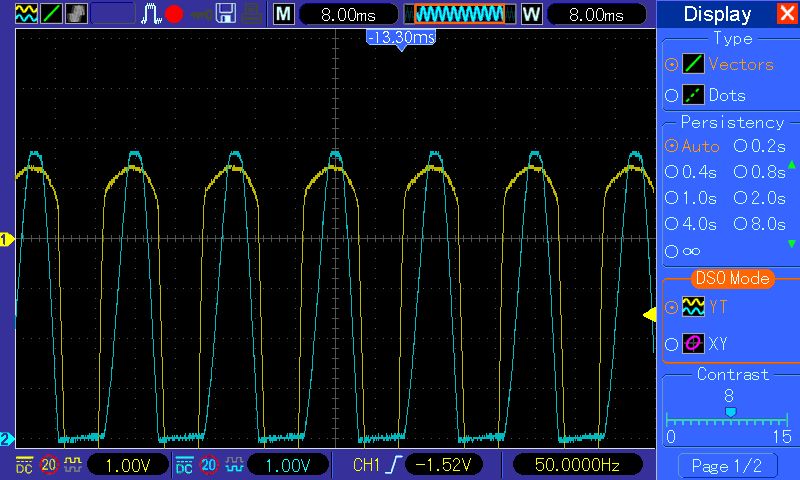This screenshot has width=800, height=480.
Task: Select XY DSO mode radio button
Action: pos(671,344)
